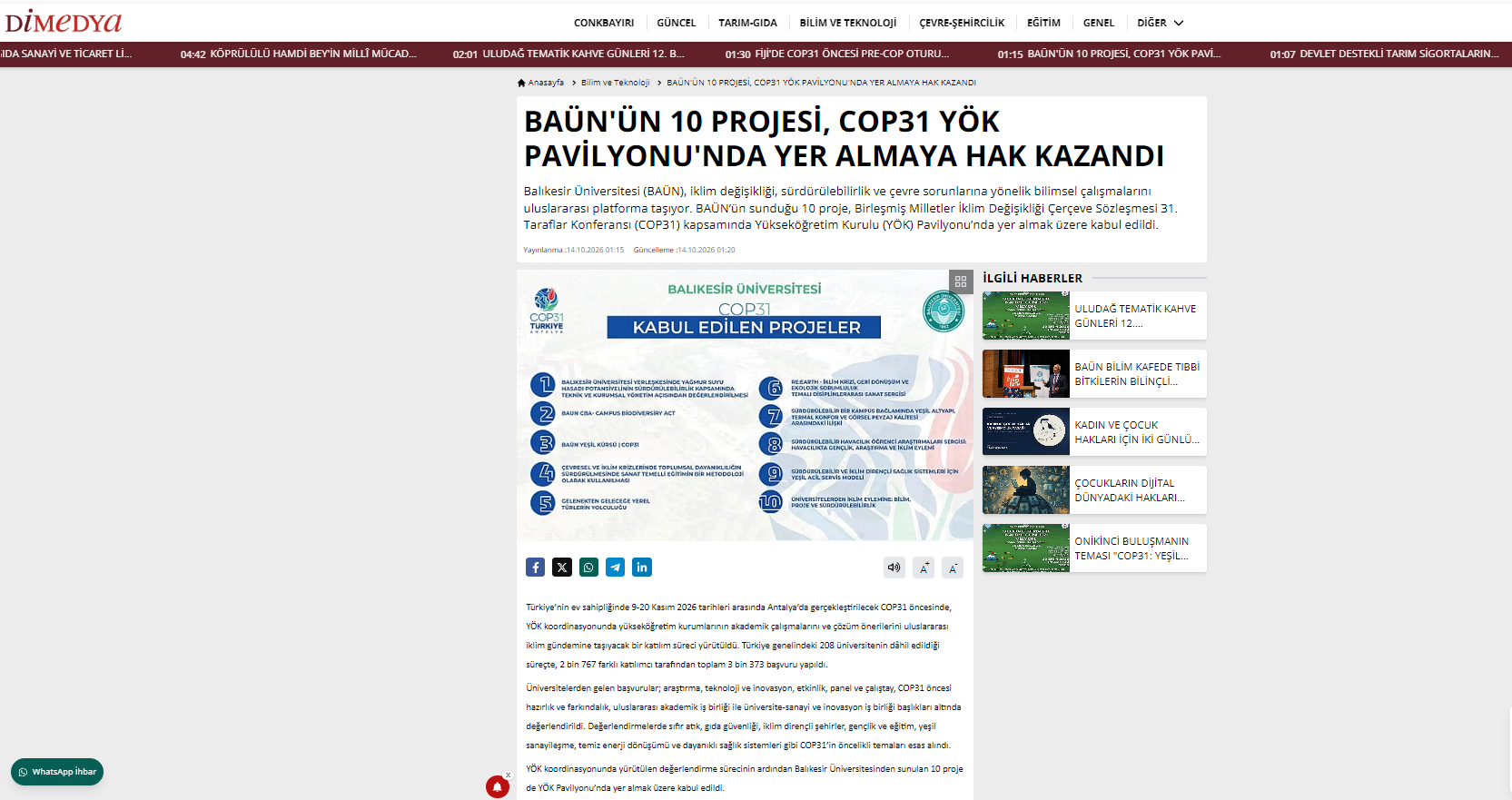Go to the Anasayfa home breadcrumb
The image size is (1512, 800).
[x=541, y=83]
